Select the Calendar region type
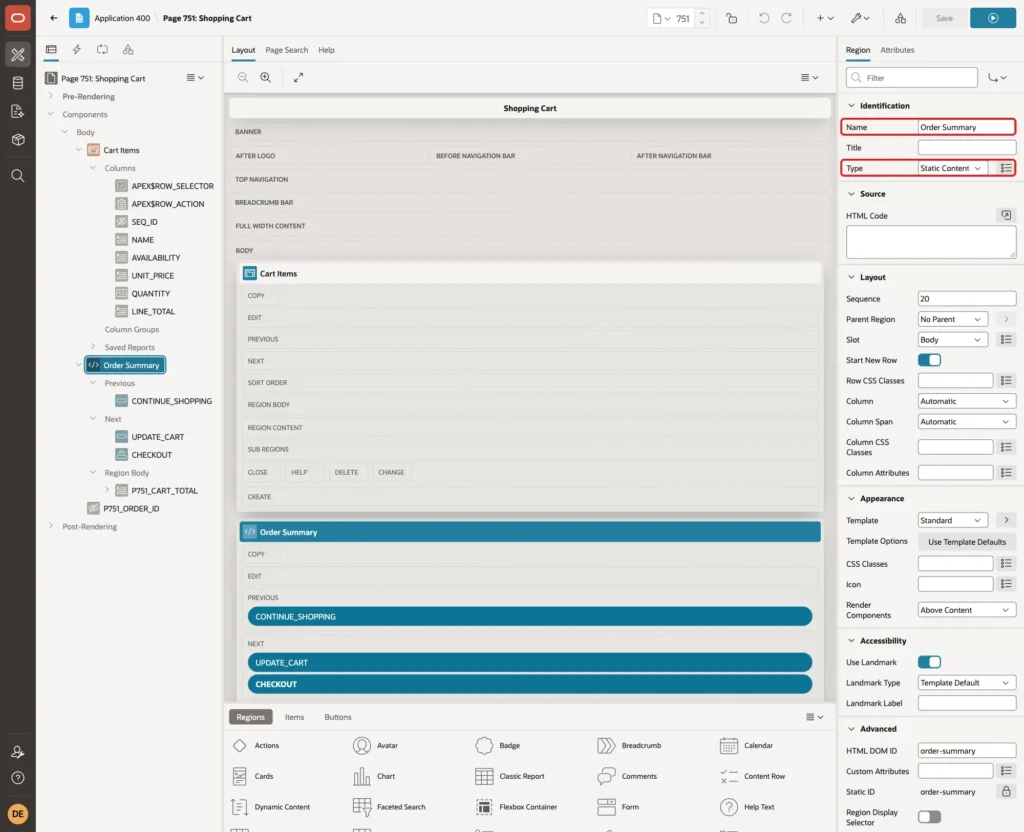This screenshot has width=1024, height=832. tap(748, 745)
